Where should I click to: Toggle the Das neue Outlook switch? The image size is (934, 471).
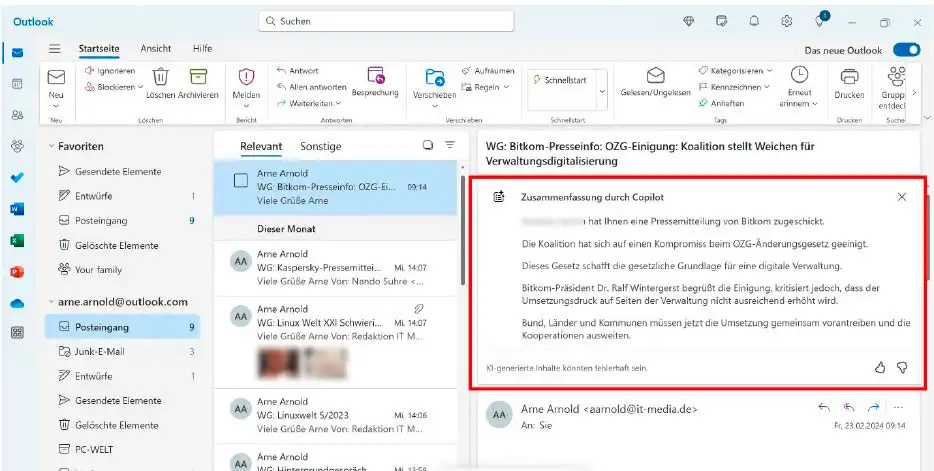point(906,50)
